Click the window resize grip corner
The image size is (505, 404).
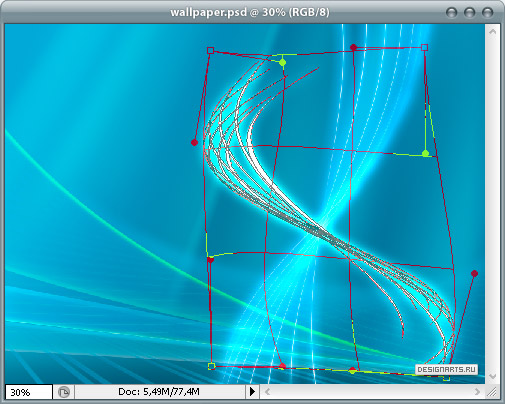(x=492, y=392)
